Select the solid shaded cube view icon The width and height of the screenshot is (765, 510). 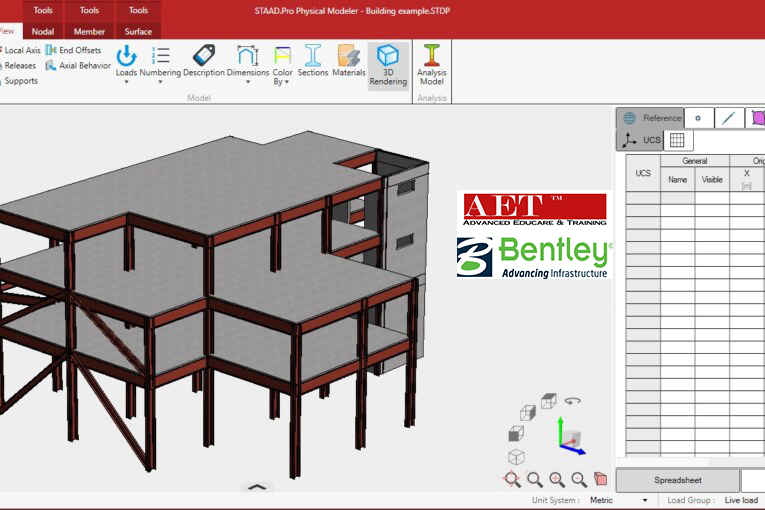[516, 434]
